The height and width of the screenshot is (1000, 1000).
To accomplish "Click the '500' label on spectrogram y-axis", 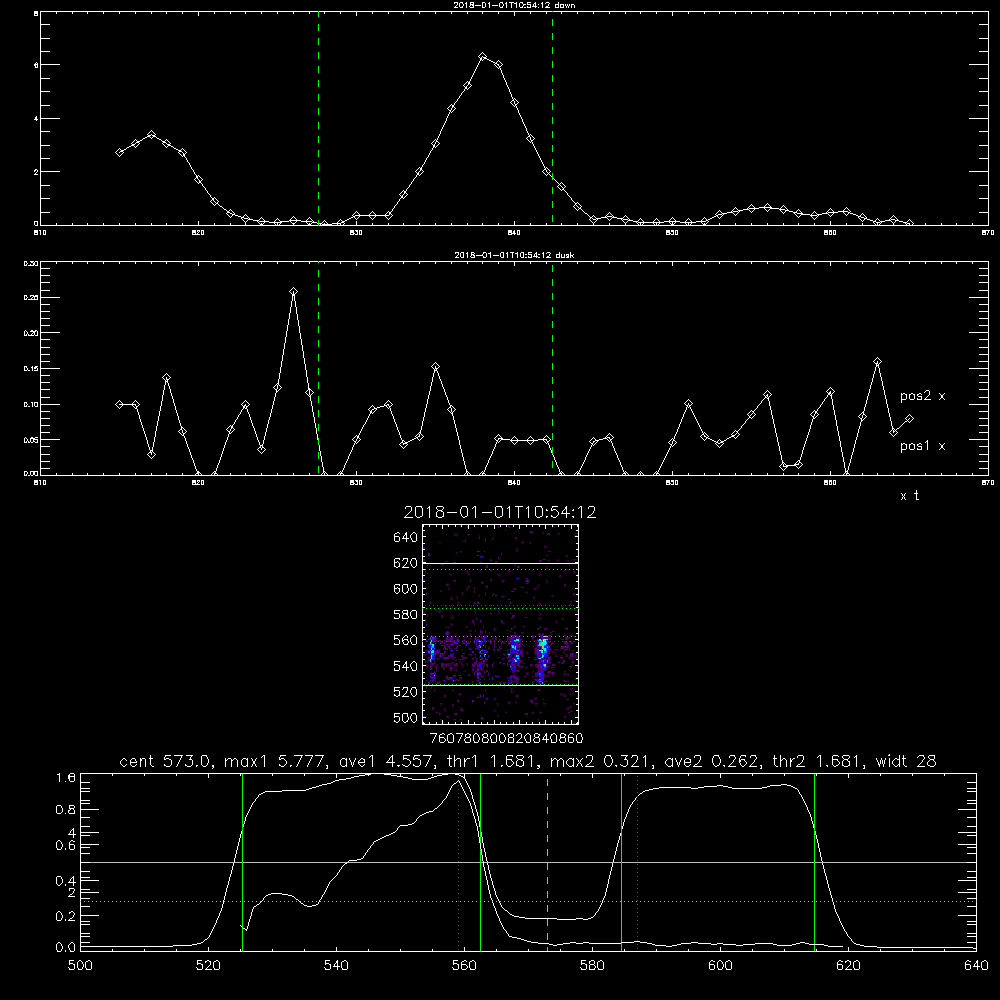I will (406, 718).
